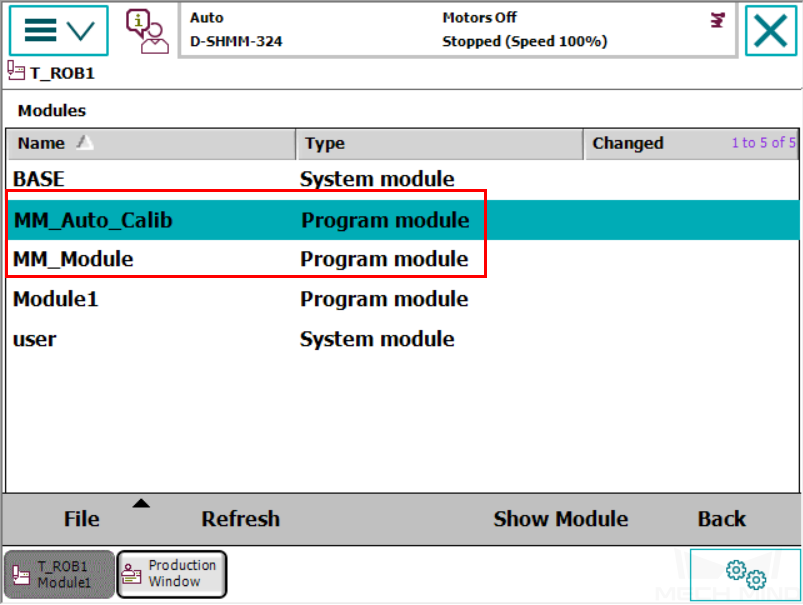803x605 pixels.
Task: Open the File menu
Action: point(82,519)
